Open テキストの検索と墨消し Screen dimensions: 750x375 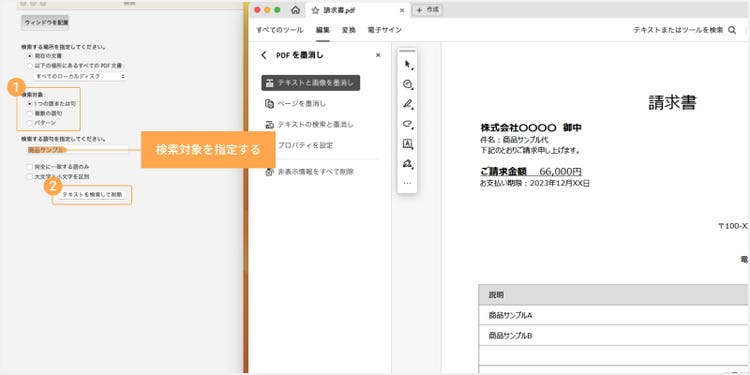(309, 124)
